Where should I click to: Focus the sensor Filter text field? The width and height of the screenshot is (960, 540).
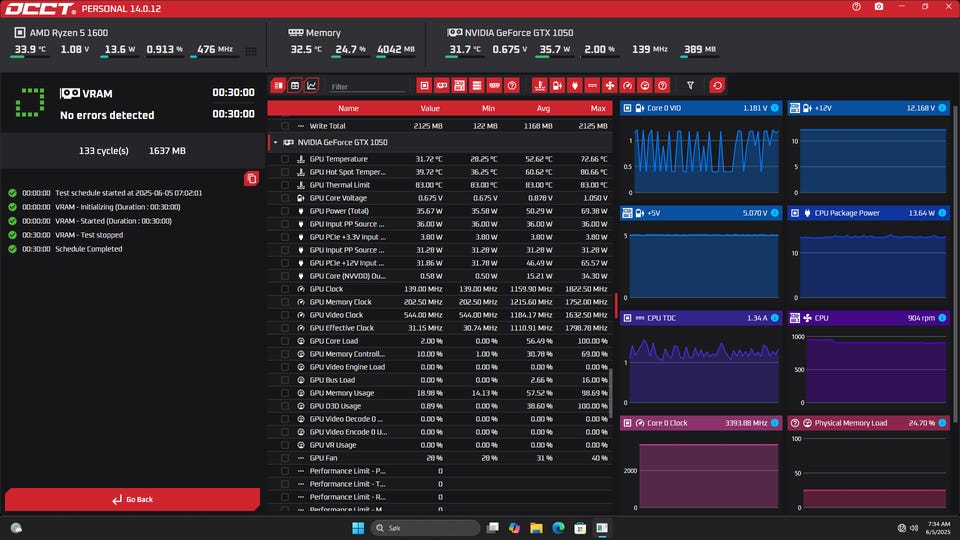[x=367, y=87]
